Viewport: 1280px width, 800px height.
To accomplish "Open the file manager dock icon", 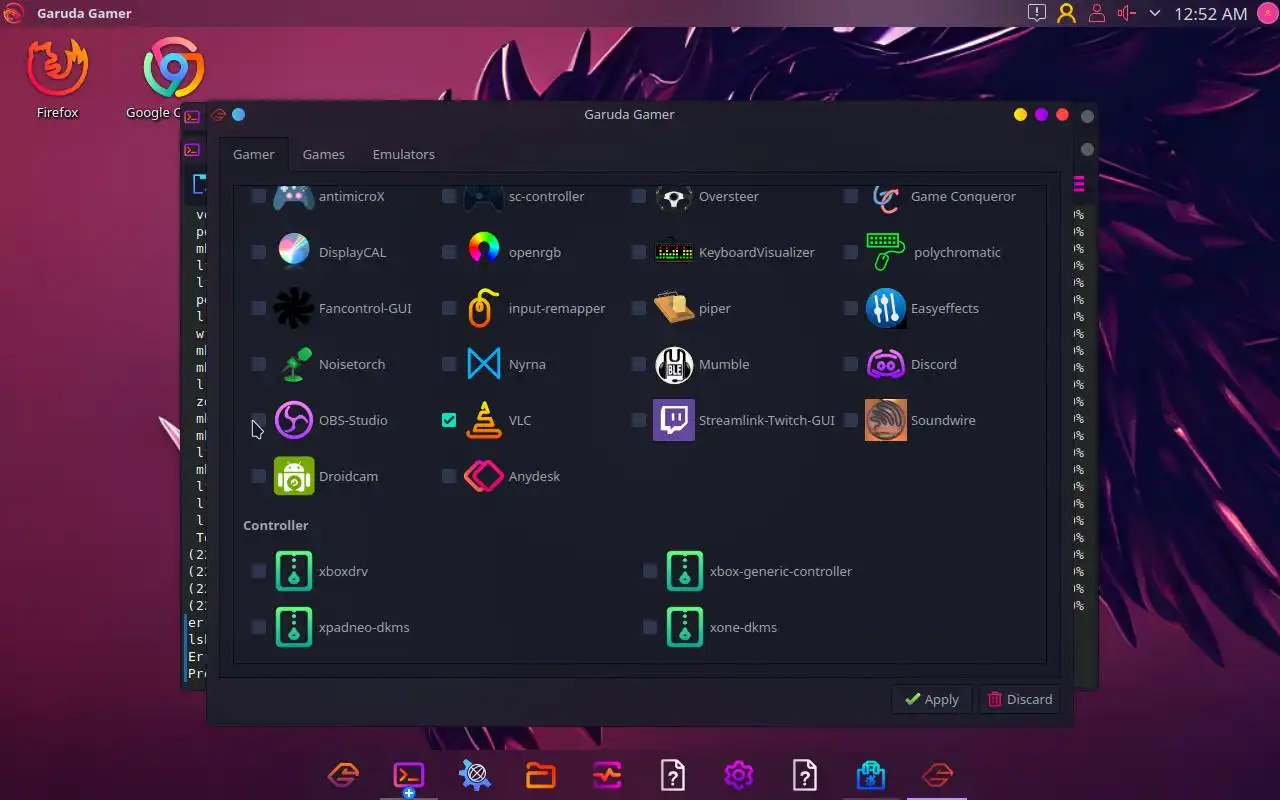I will point(541,775).
